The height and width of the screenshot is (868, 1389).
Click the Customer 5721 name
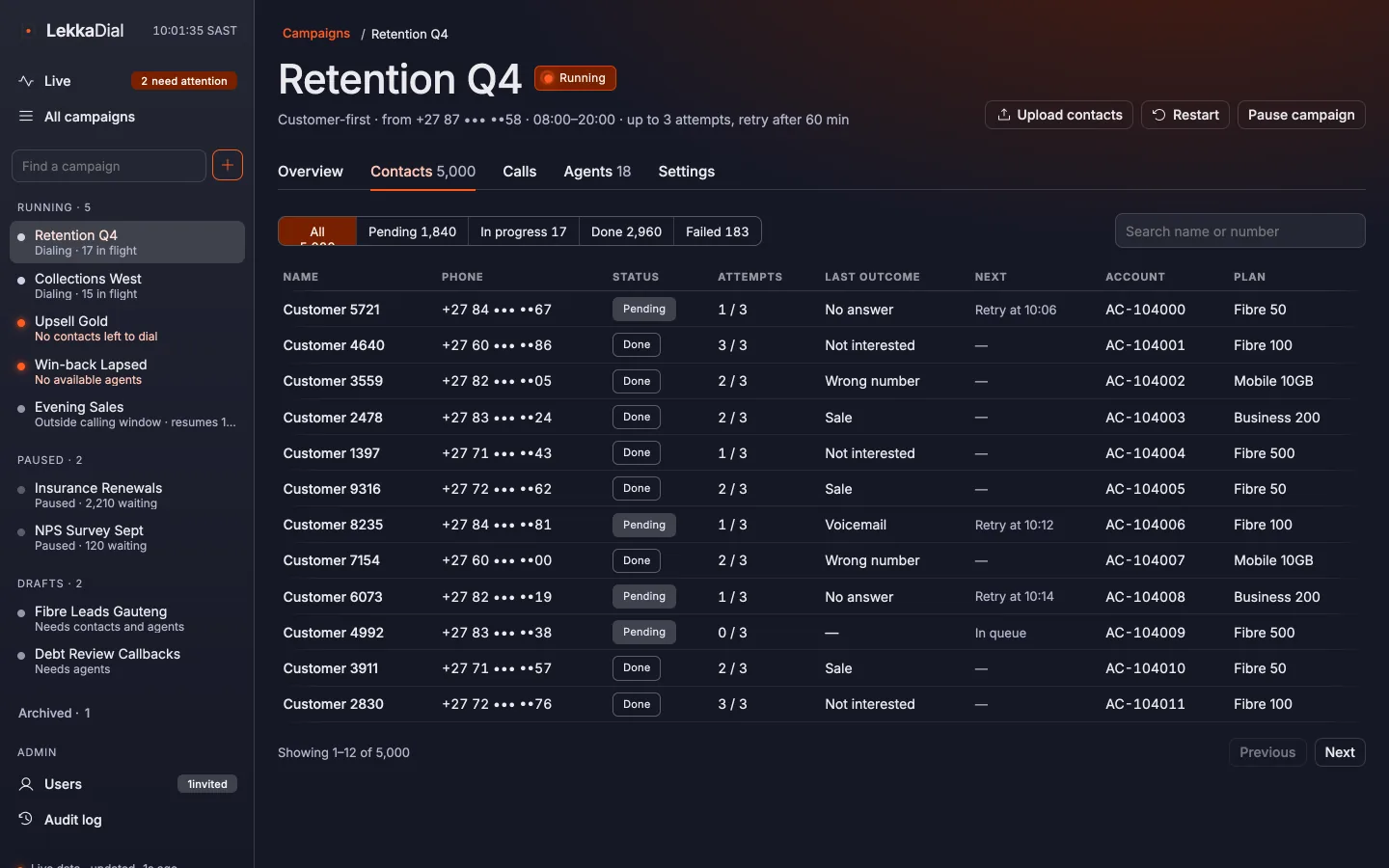[x=332, y=310]
